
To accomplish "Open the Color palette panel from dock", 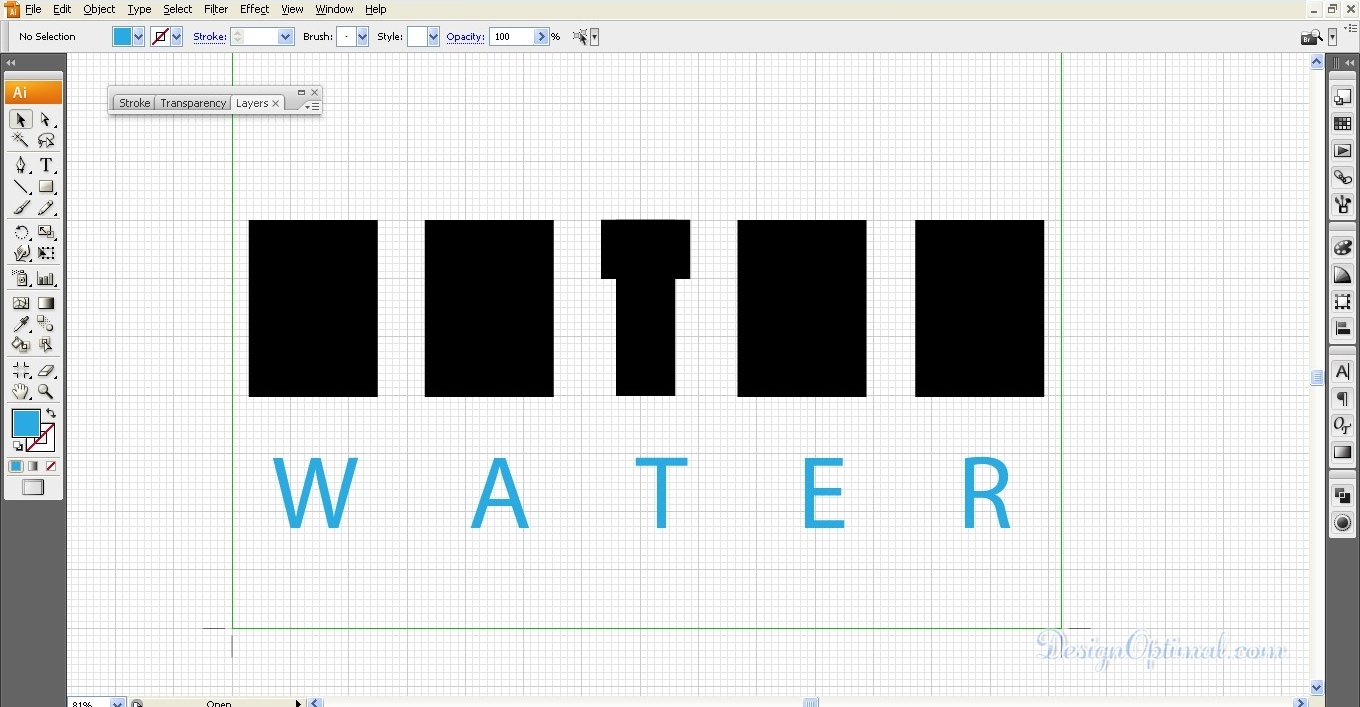I will click(x=1342, y=248).
